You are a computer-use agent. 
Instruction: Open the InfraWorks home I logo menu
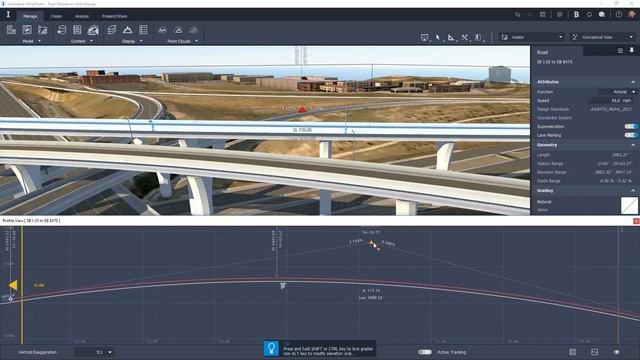click(8, 15)
